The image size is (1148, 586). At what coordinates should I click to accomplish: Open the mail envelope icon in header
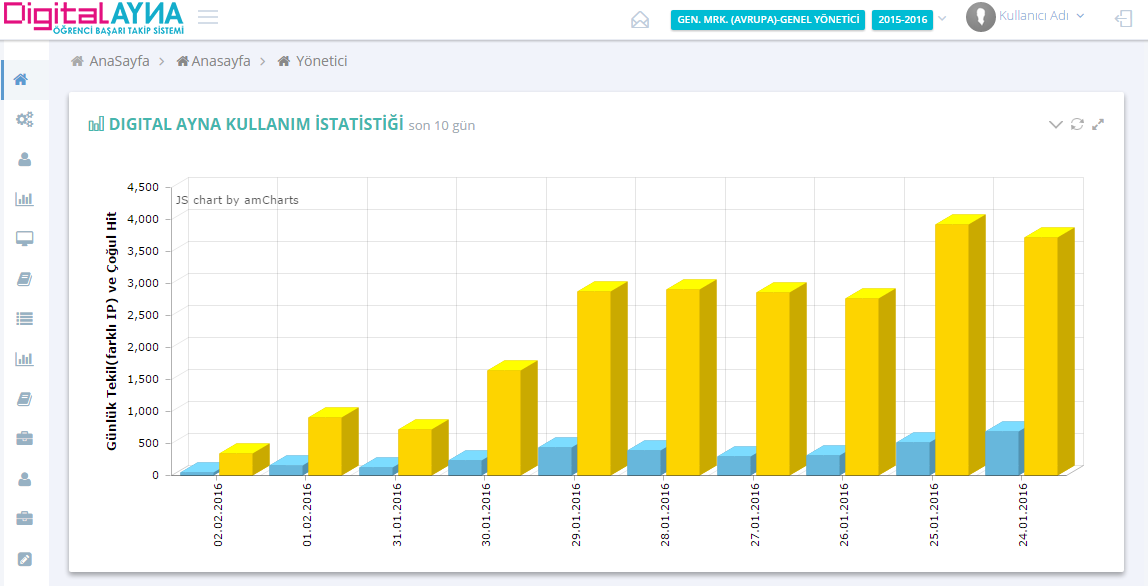[x=640, y=20]
